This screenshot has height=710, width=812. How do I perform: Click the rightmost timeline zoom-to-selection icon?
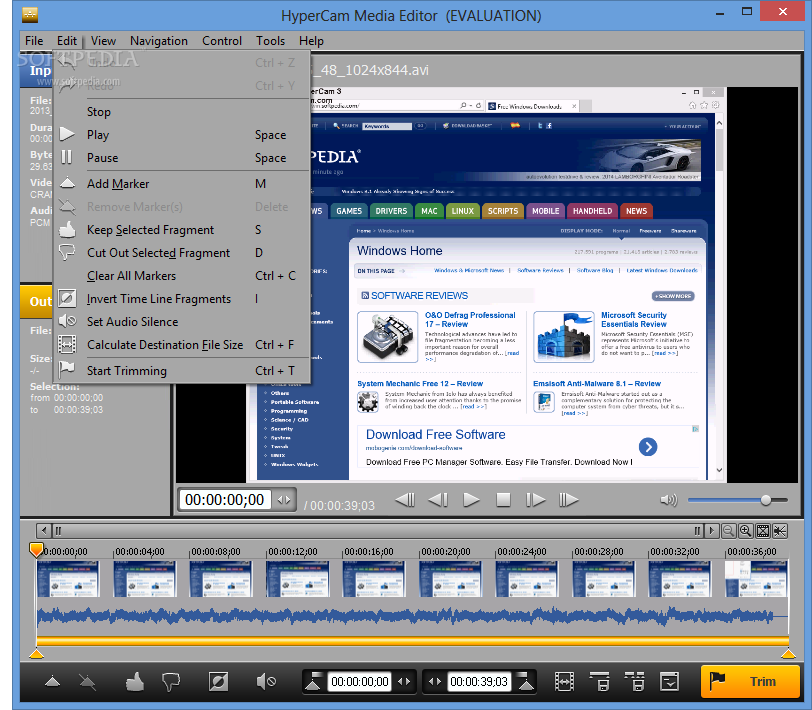pyautogui.click(x=780, y=531)
